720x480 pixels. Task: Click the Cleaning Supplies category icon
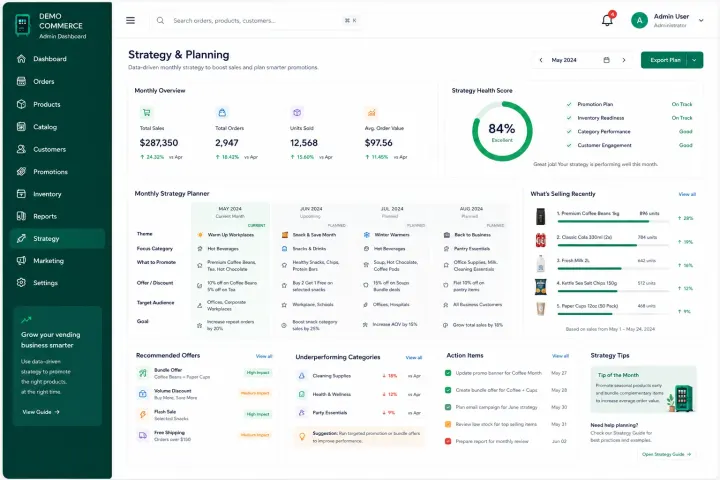coord(302,376)
